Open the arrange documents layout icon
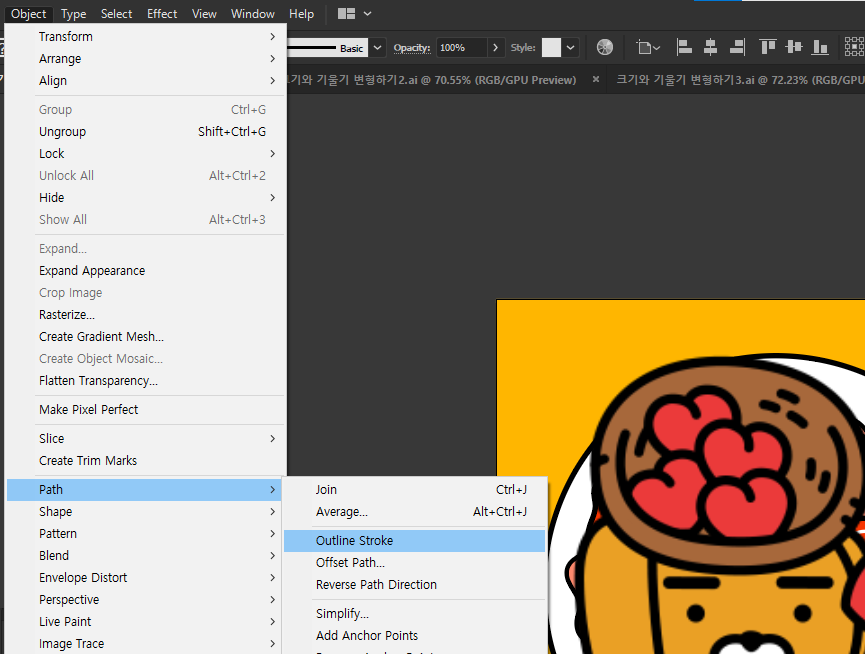The image size is (865, 654). (346, 14)
